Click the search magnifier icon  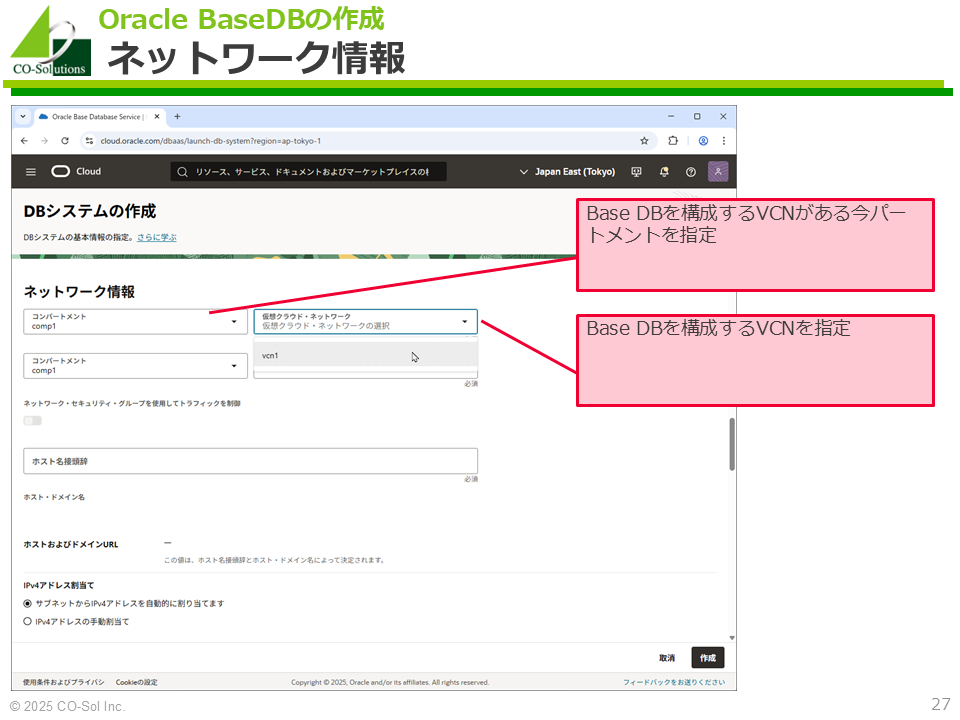click(182, 172)
